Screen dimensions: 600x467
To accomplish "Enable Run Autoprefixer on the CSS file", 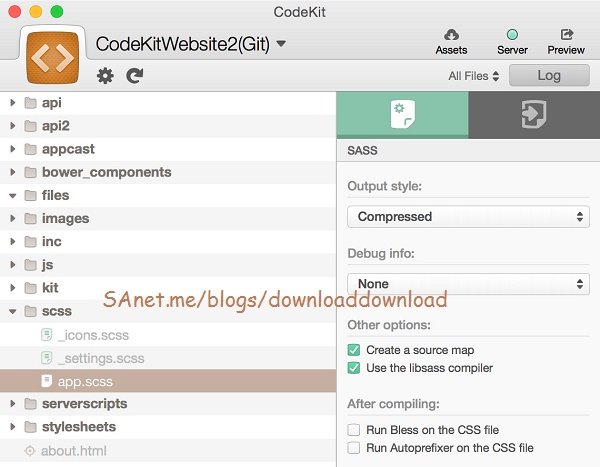I will click(x=354, y=448).
